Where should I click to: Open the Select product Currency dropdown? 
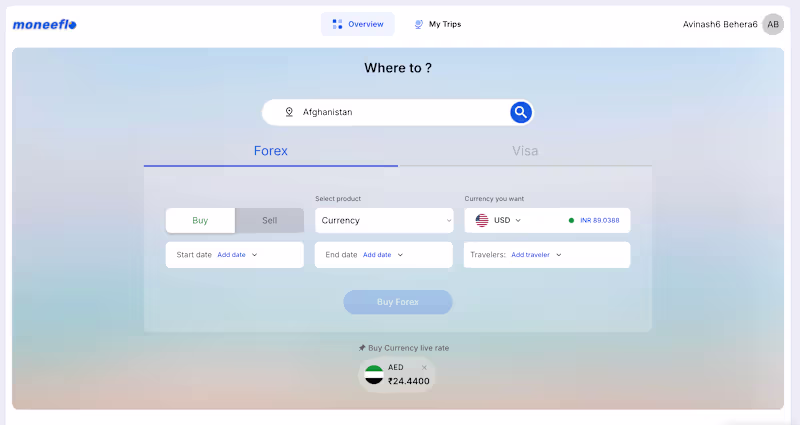pos(384,220)
